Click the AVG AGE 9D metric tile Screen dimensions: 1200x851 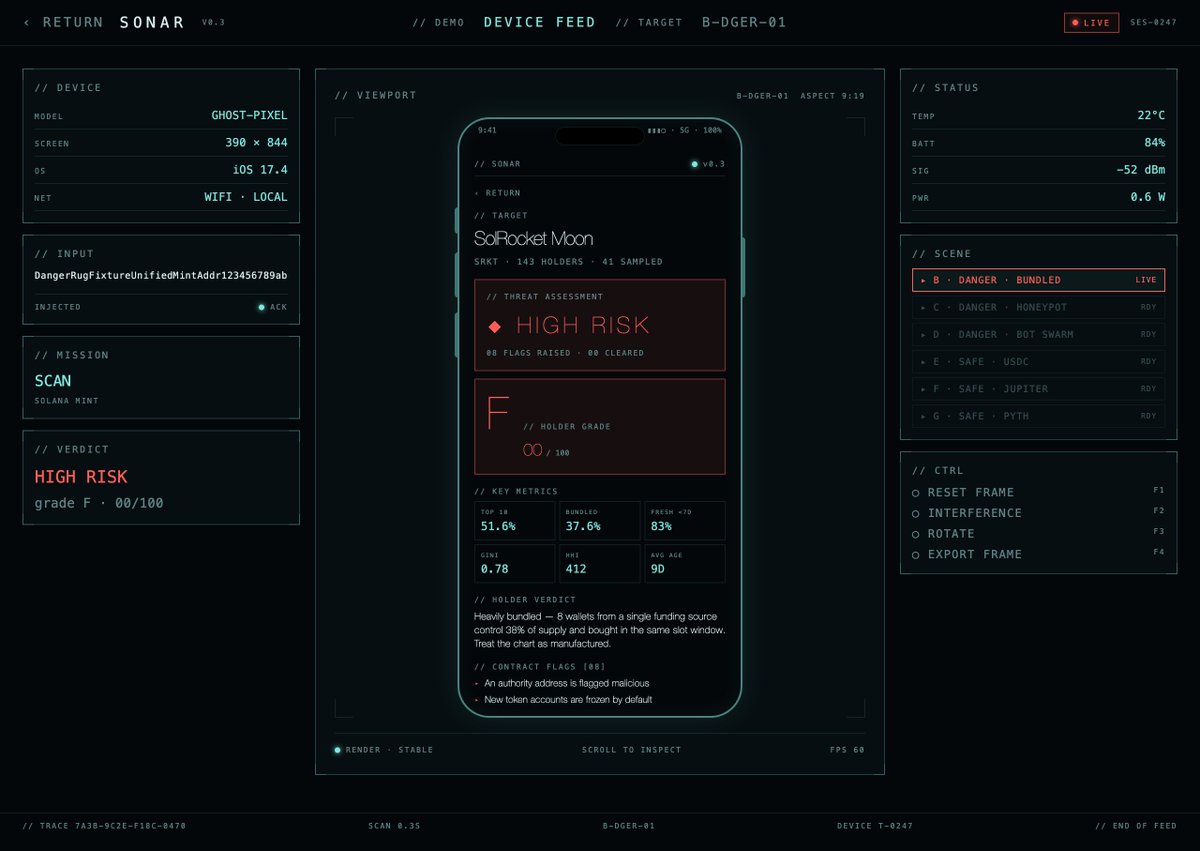pos(685,563)
